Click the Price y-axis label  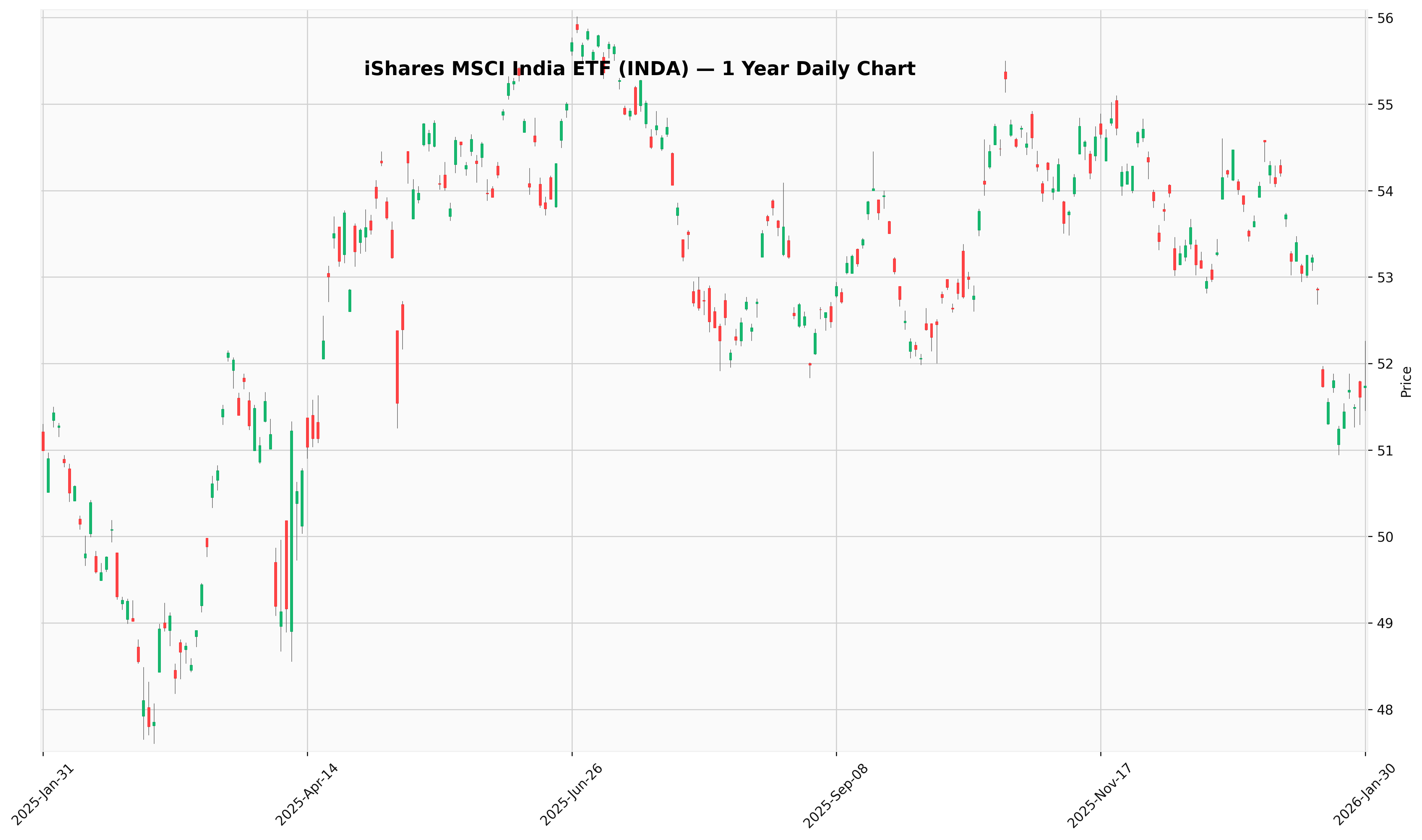pyautogui.click(x=1405, y=382)
